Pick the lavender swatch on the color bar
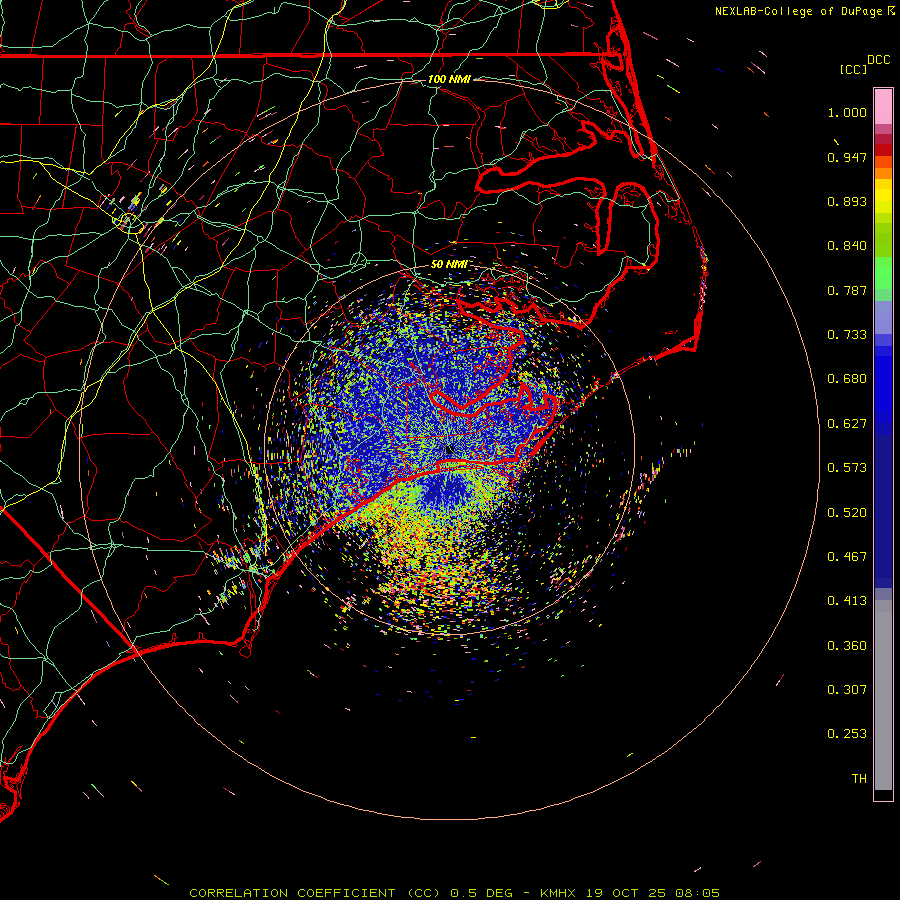This screenshot has width=900, height=900. [883, 318]
